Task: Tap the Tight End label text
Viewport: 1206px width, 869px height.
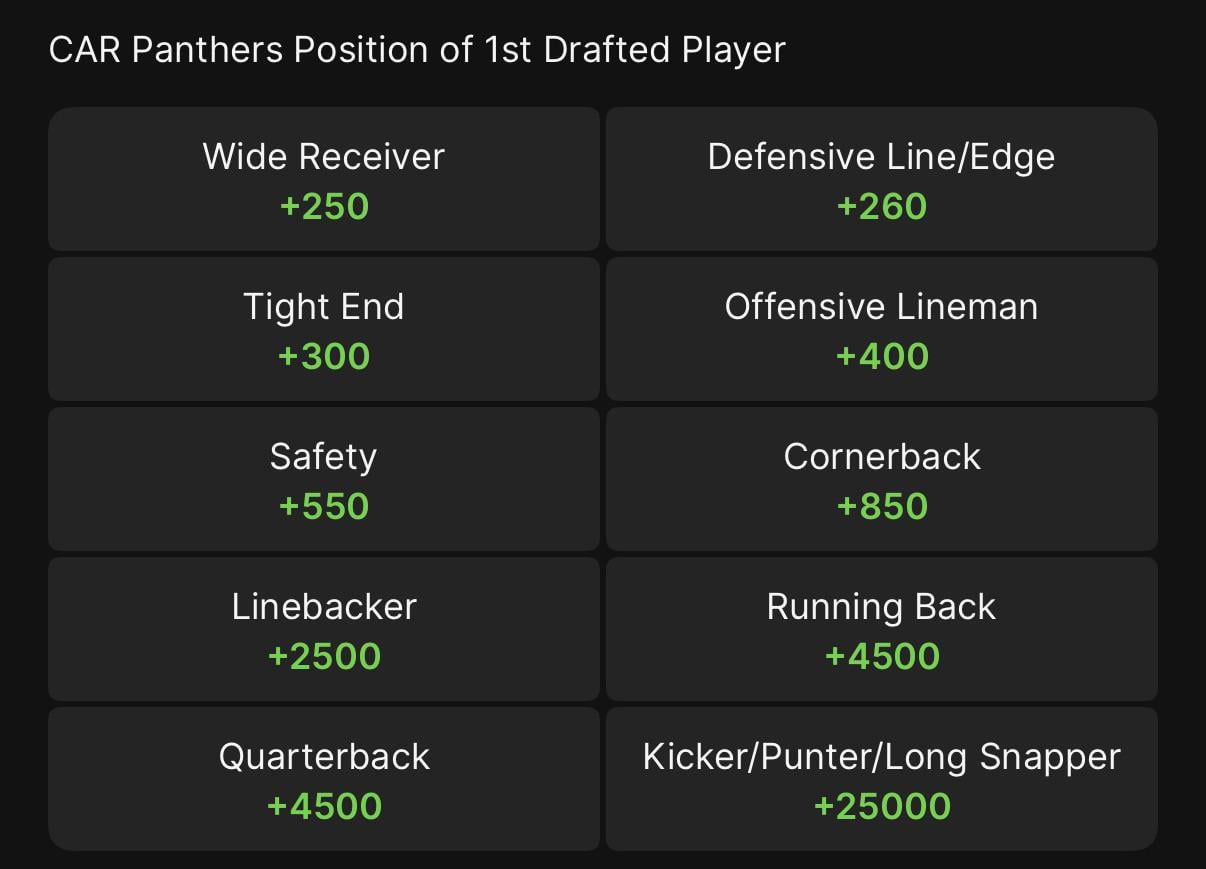Action: pyautogui.click(x=323, y=307)
